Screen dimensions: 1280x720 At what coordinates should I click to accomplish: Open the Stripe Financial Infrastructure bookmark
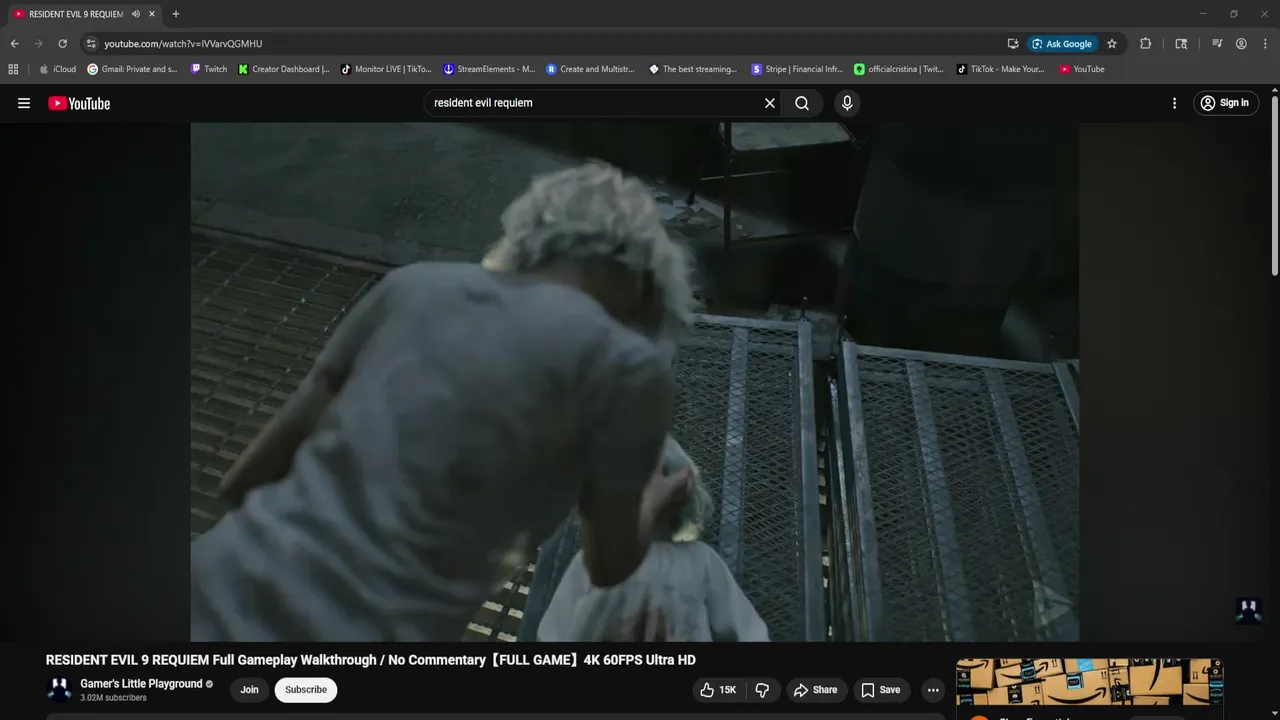click(797, 69)
